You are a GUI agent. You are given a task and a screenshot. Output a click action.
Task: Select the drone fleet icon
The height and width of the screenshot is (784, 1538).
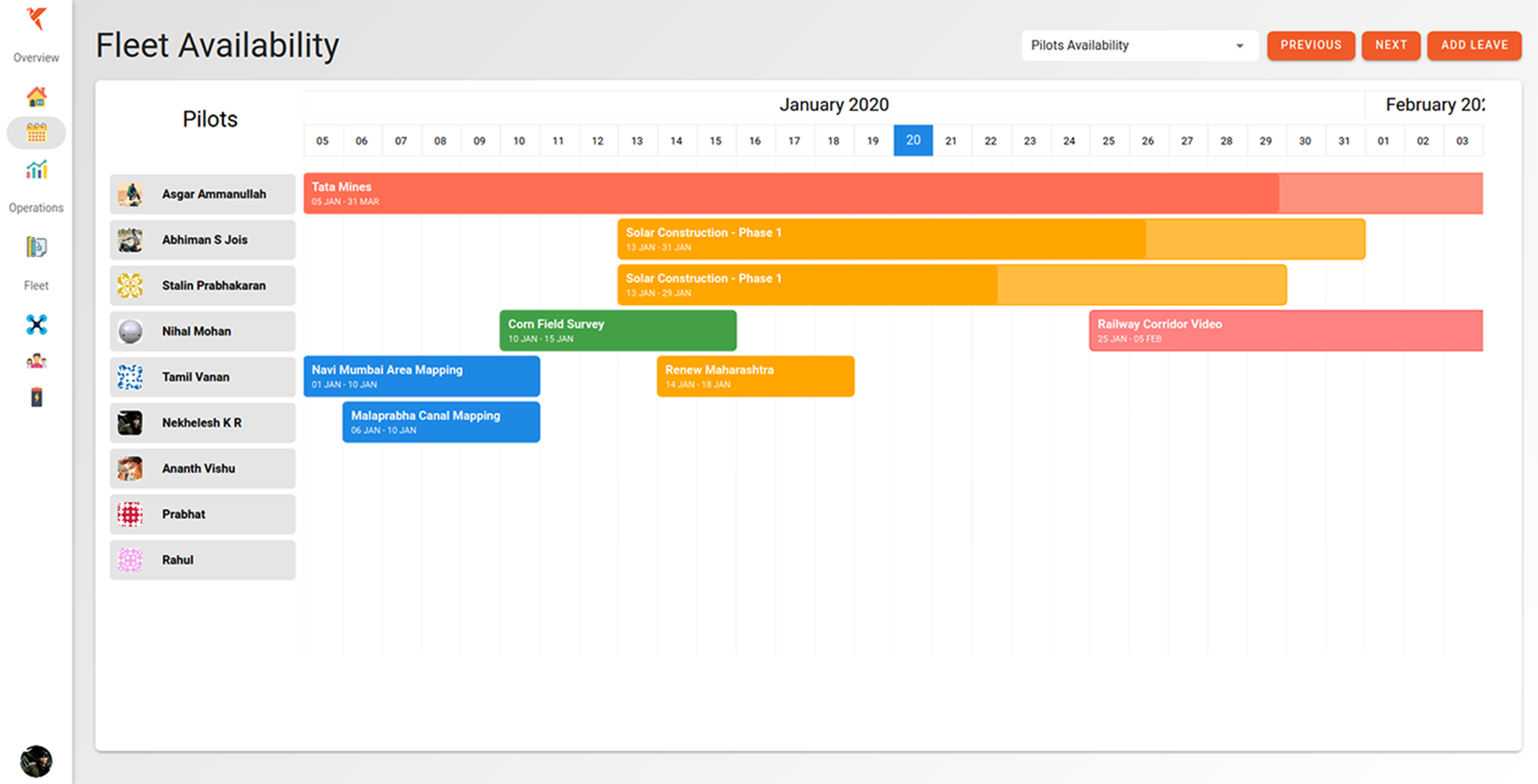37,324
